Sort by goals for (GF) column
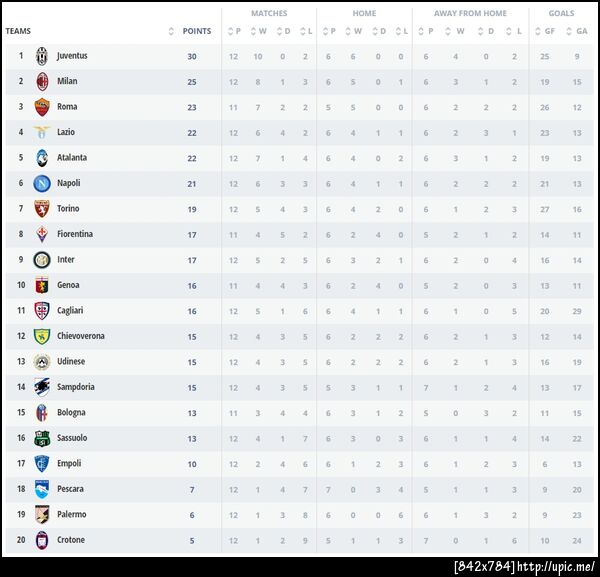Screen dimensions: 600x577 pyautogui.click(x=546, y=31)
